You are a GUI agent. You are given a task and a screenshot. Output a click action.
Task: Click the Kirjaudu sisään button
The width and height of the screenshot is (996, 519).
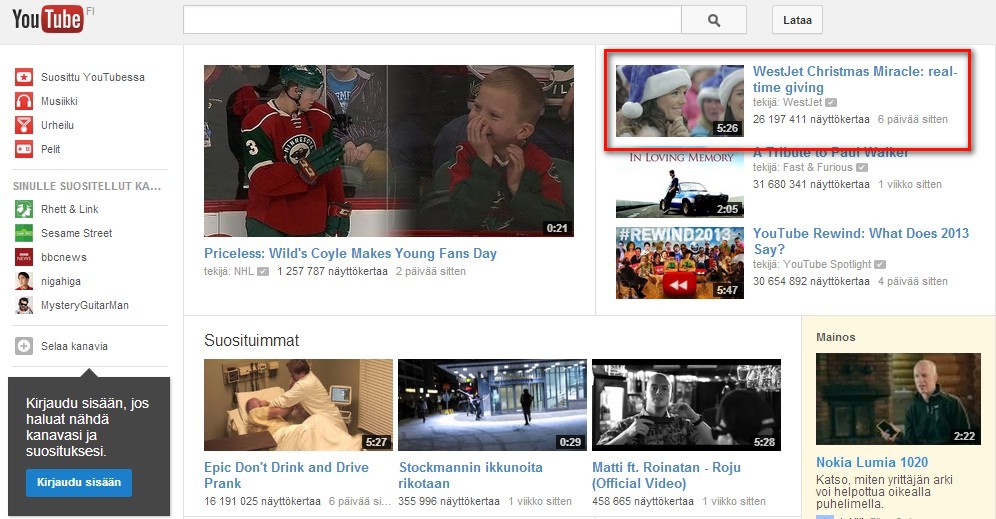pos(79,482)
